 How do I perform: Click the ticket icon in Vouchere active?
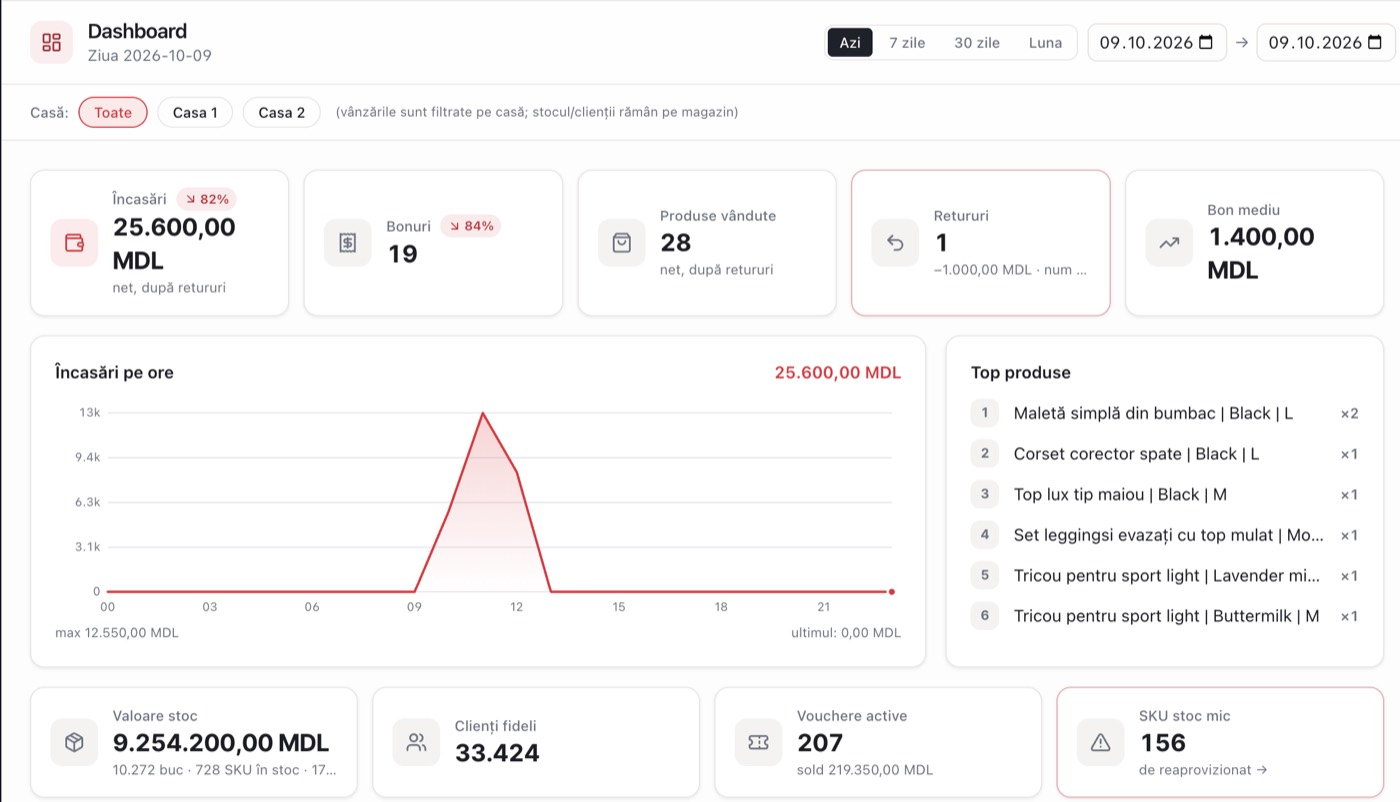point(758,742)
